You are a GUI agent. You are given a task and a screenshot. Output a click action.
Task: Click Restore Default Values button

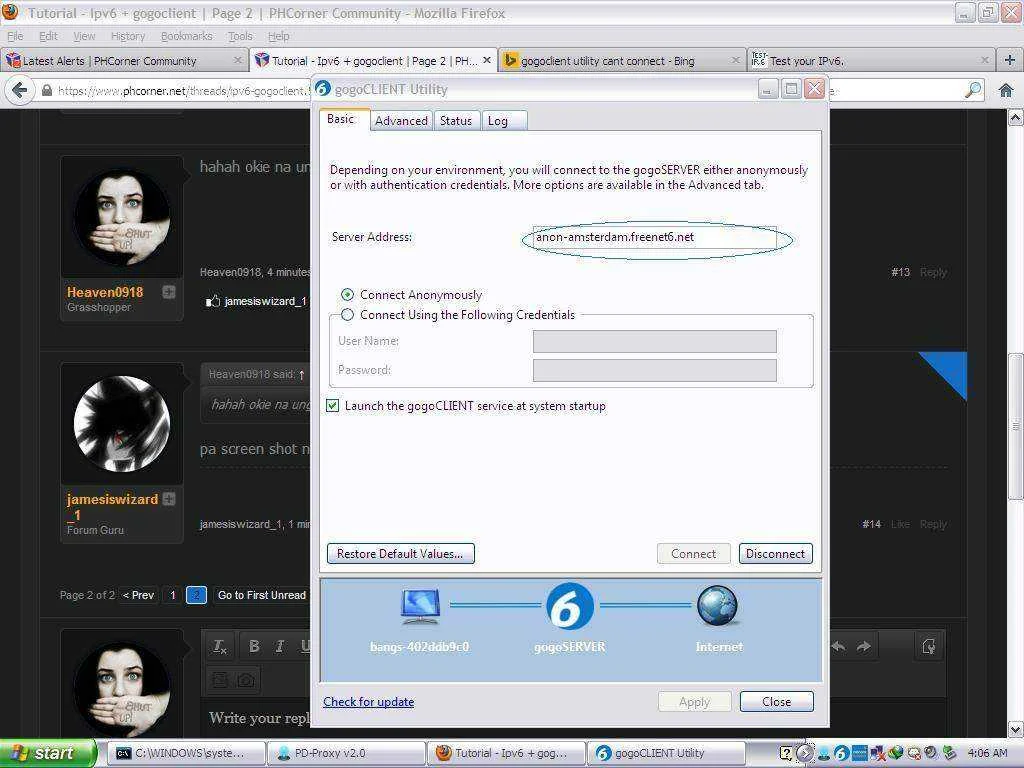coord(400,554)
